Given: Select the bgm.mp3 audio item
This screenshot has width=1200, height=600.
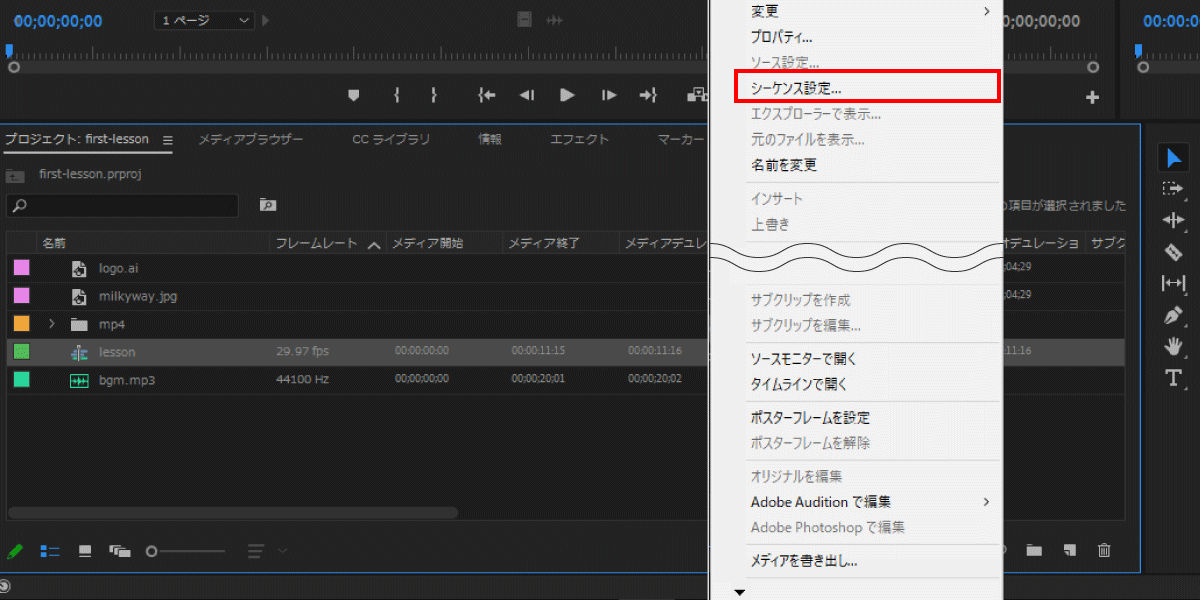Looking at the screenshot, I should 127,380.
